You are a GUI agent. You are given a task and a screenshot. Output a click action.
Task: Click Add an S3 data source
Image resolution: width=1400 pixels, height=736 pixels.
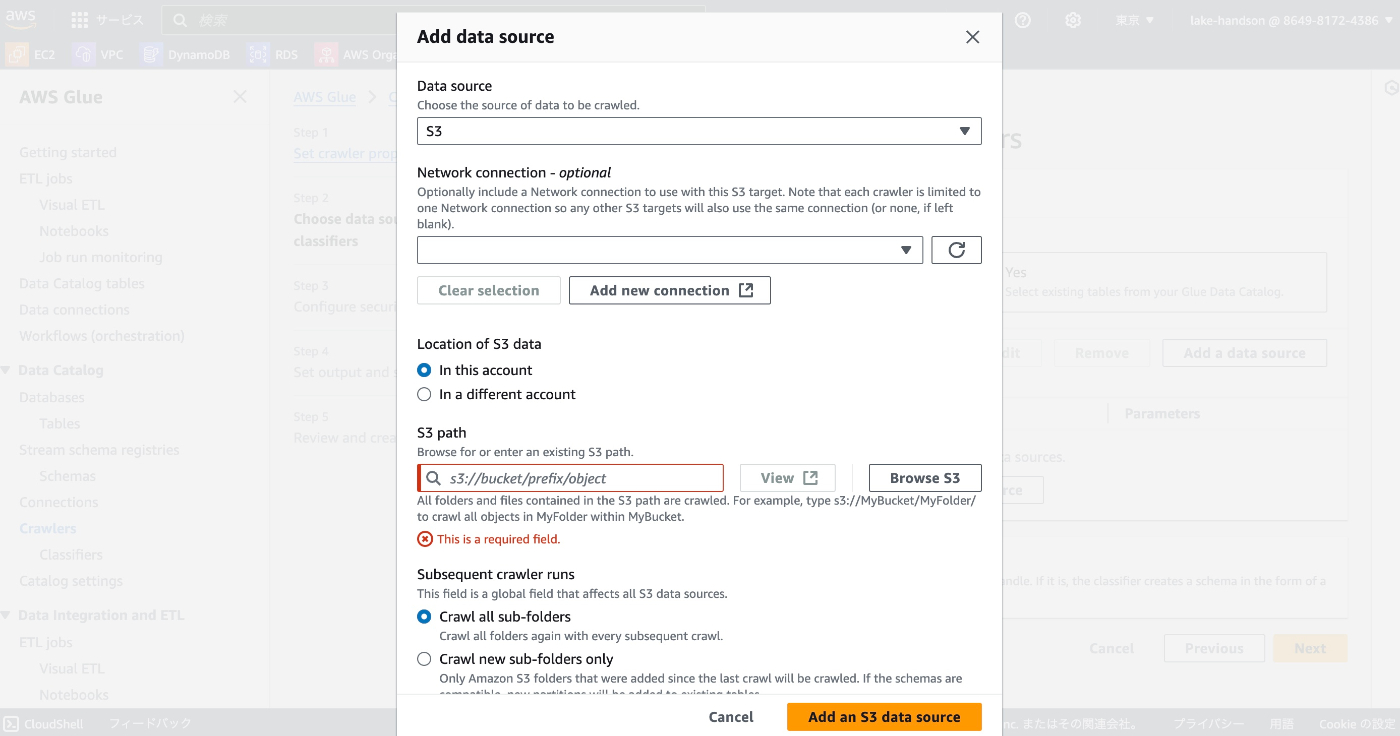coord(884,717)
